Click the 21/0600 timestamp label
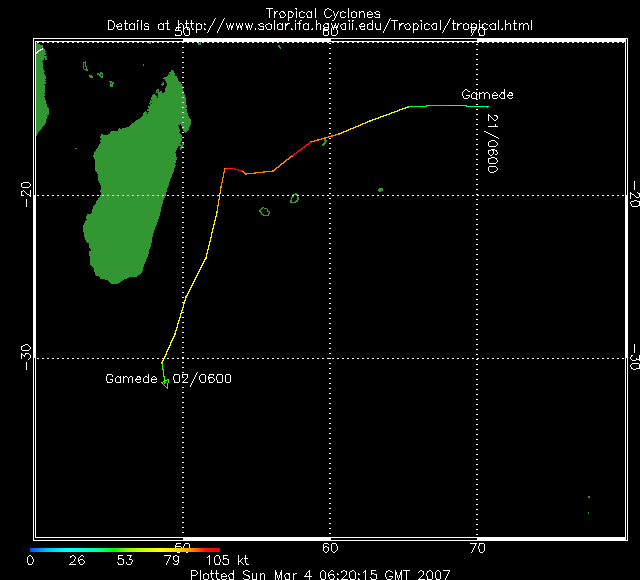The image size is (640, 580). coord(492,143)
